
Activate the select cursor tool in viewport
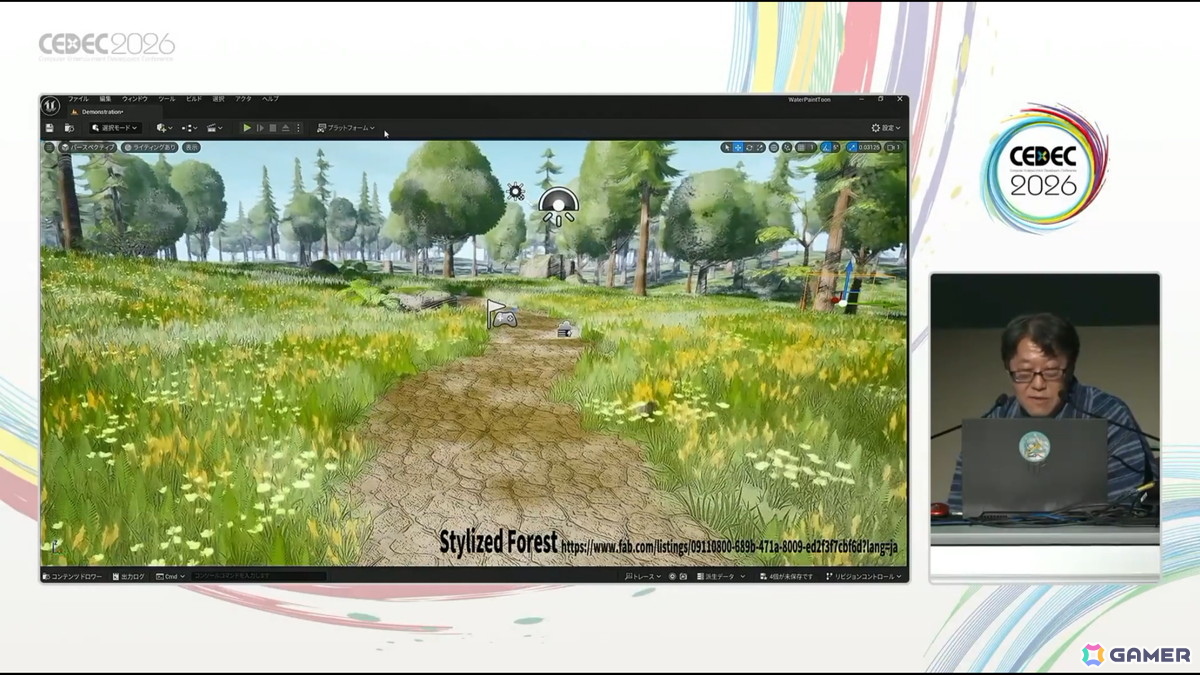[727, 148]
